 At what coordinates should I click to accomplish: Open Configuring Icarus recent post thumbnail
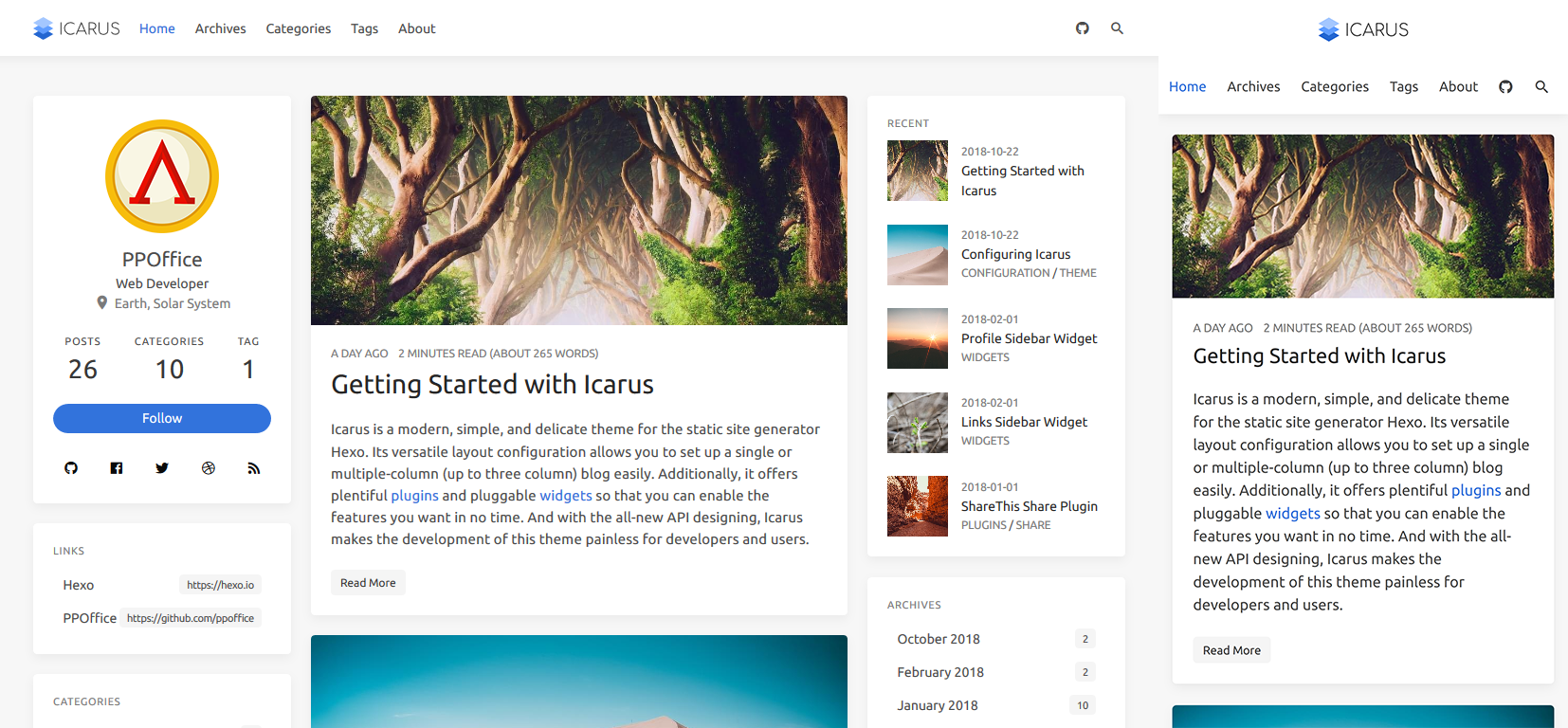[x=918, y=255]
